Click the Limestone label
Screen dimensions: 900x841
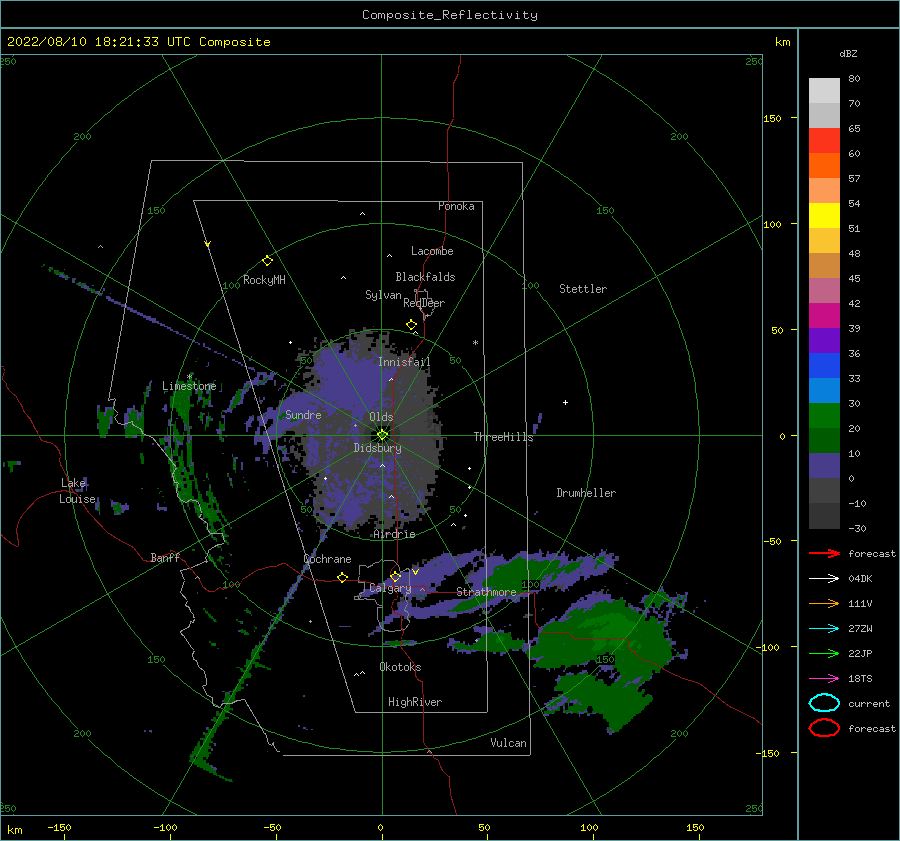click(189, 386)
